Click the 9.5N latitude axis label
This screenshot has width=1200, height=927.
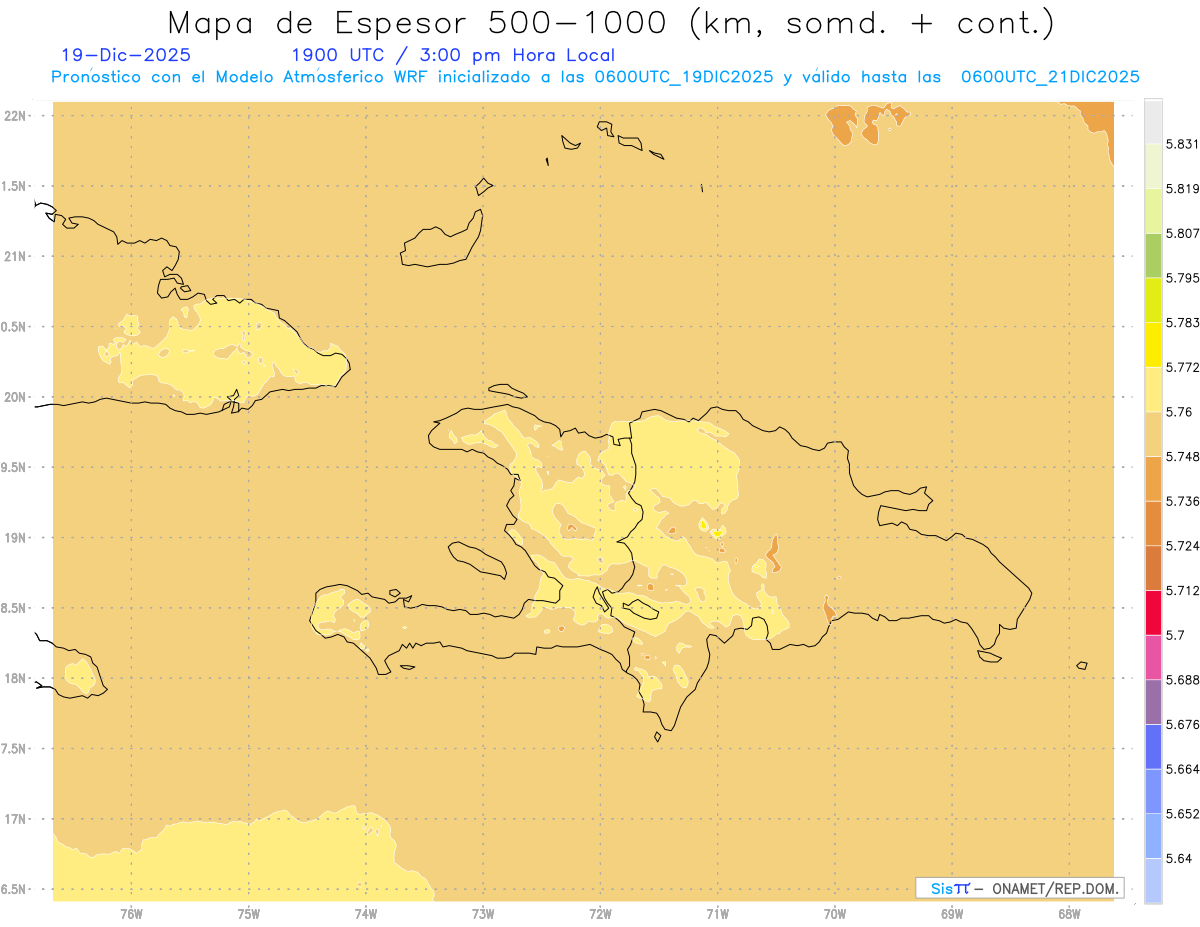click(14, 467)
